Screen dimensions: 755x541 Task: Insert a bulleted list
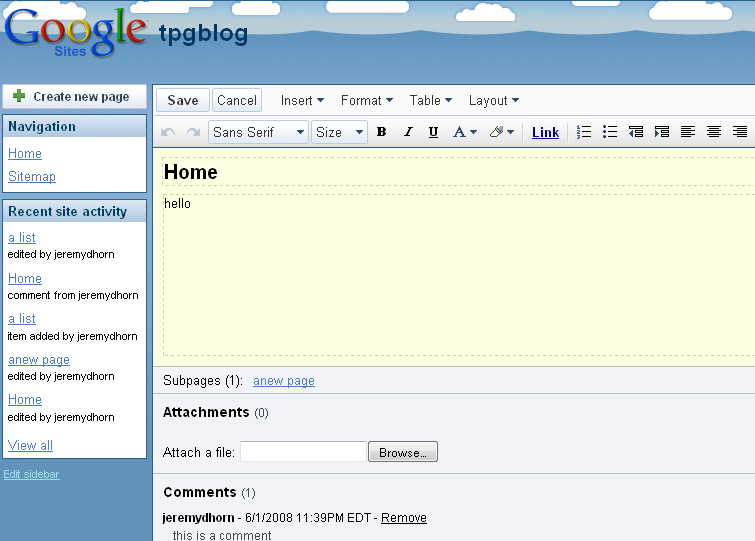click(610, 132)
